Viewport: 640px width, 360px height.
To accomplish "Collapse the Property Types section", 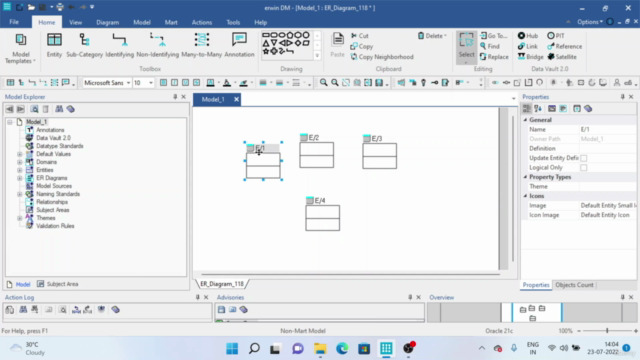I will click(526, 177).
